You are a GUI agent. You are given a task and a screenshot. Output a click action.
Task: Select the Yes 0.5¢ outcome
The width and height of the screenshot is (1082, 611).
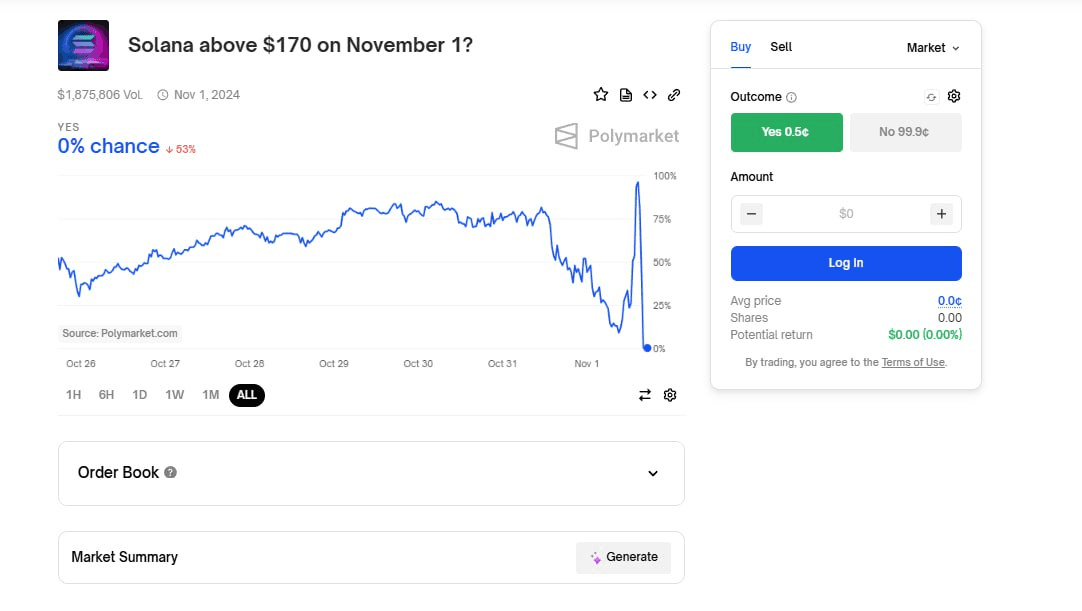coord(787,132)
